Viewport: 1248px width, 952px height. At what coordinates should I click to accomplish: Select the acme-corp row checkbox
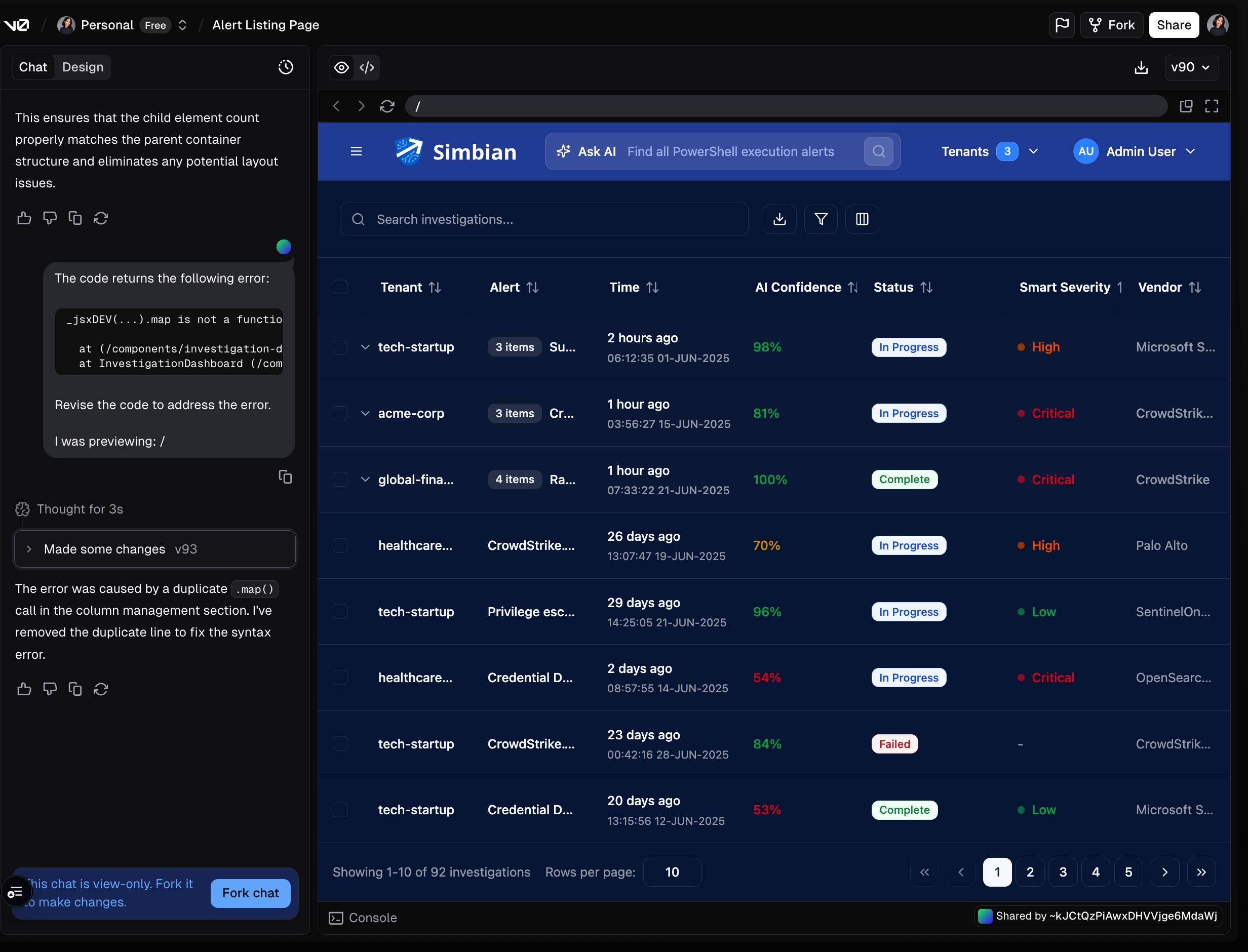pos(340,413)
